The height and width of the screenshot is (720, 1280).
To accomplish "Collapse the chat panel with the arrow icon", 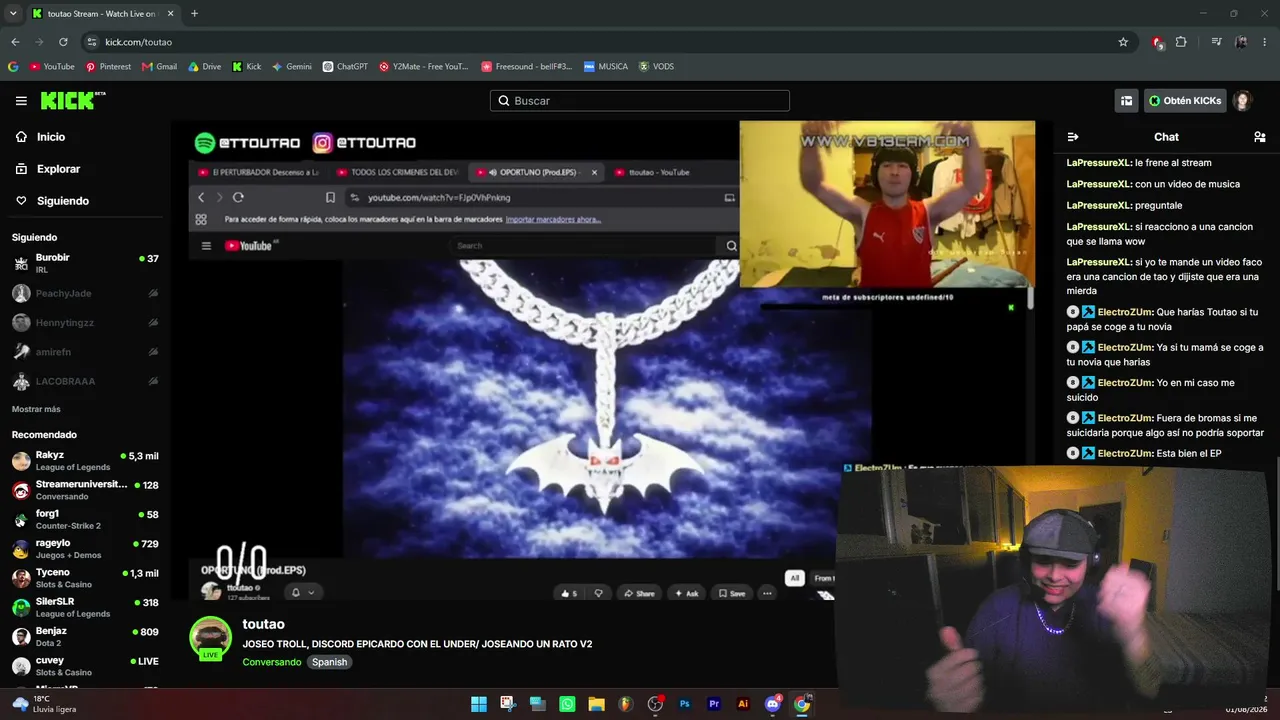I will 1073,137.
